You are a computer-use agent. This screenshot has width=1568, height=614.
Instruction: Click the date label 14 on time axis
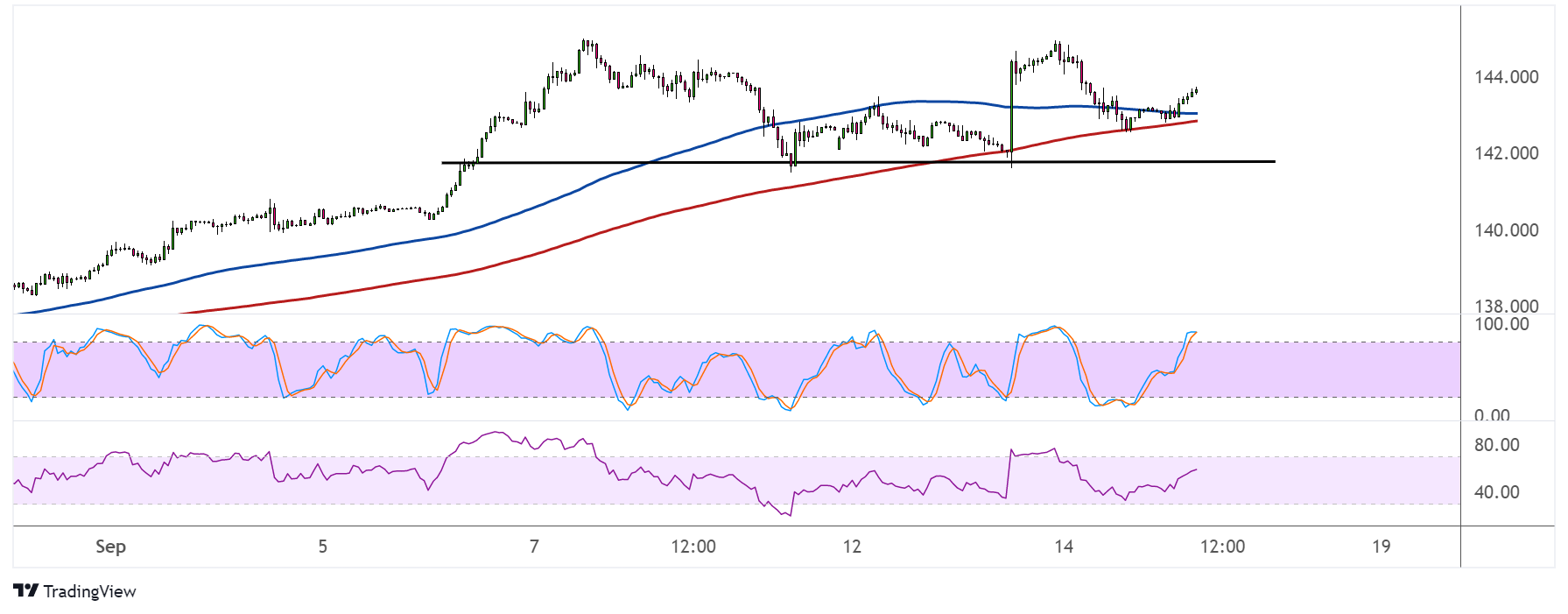(1063, 547)
